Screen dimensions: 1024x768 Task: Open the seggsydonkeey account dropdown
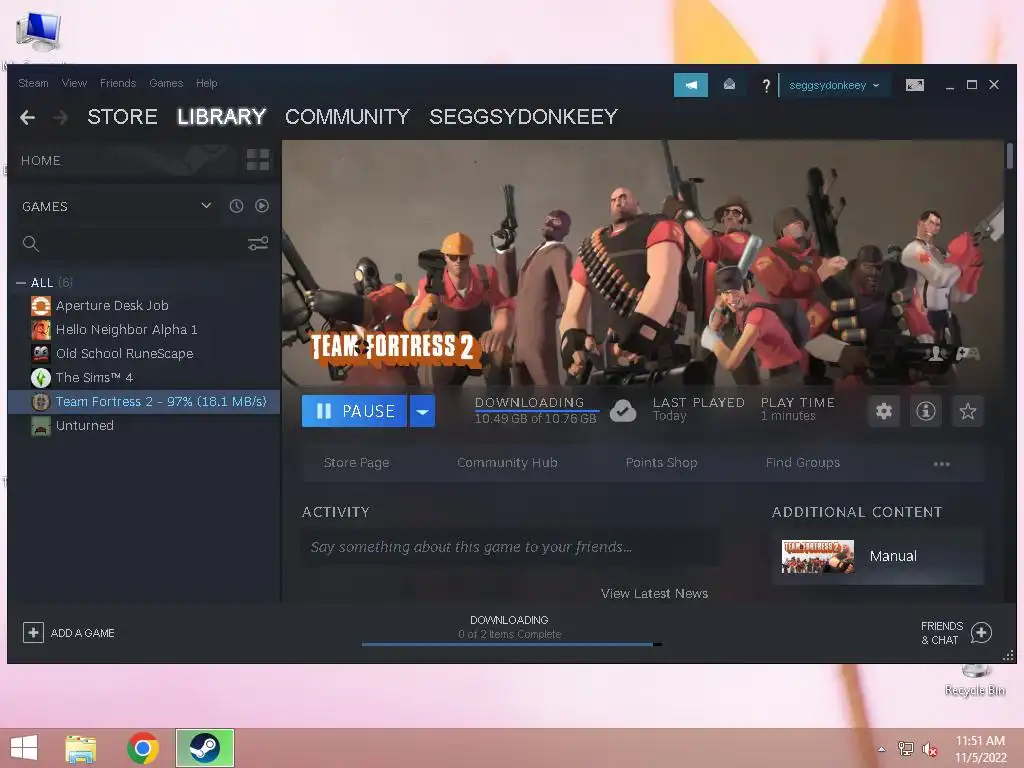coord(834,85)
